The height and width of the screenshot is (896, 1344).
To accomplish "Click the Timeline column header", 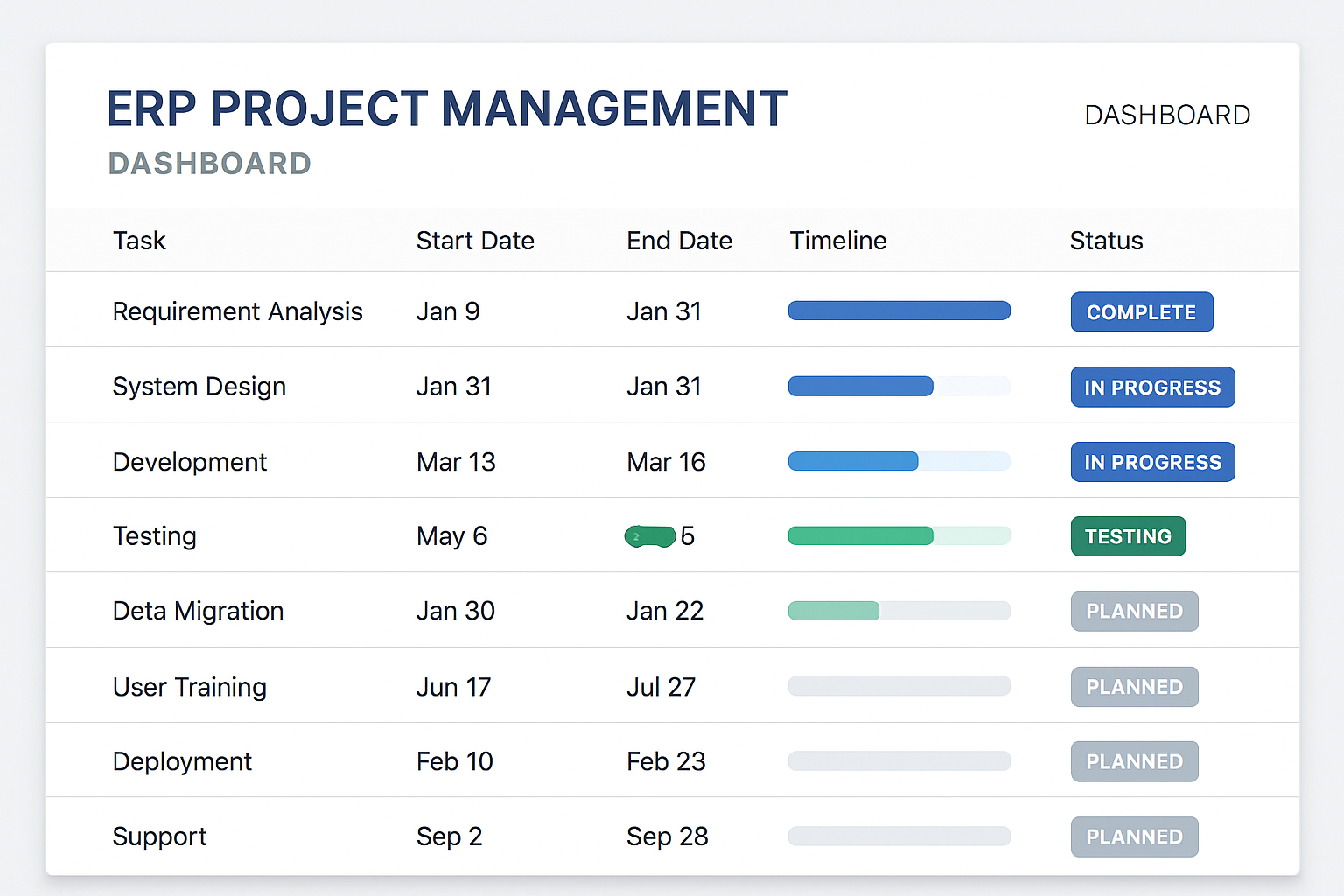I will click(x=837, y=241).
